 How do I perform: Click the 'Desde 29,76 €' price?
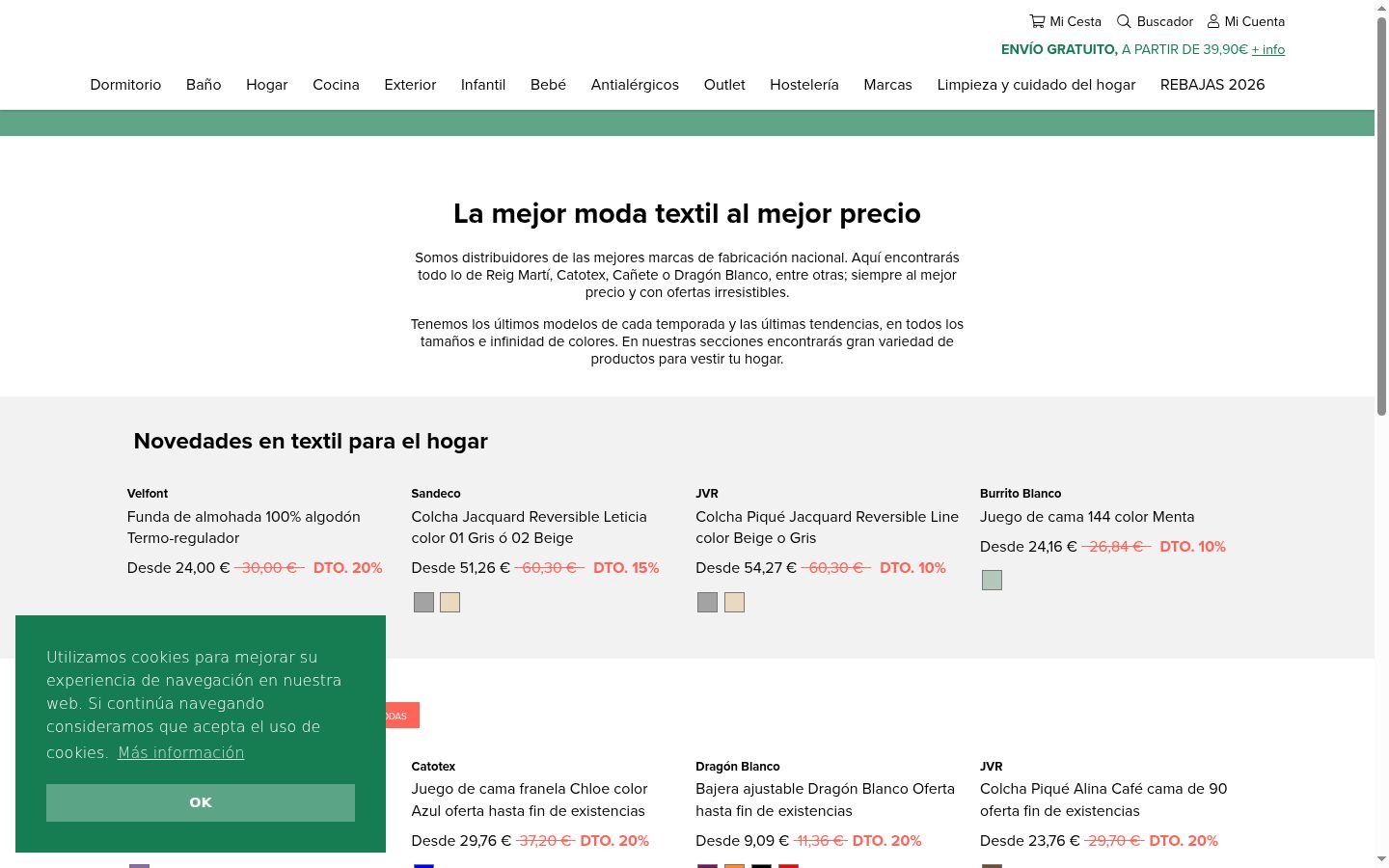pyautogui.click(x=461, y=841)
